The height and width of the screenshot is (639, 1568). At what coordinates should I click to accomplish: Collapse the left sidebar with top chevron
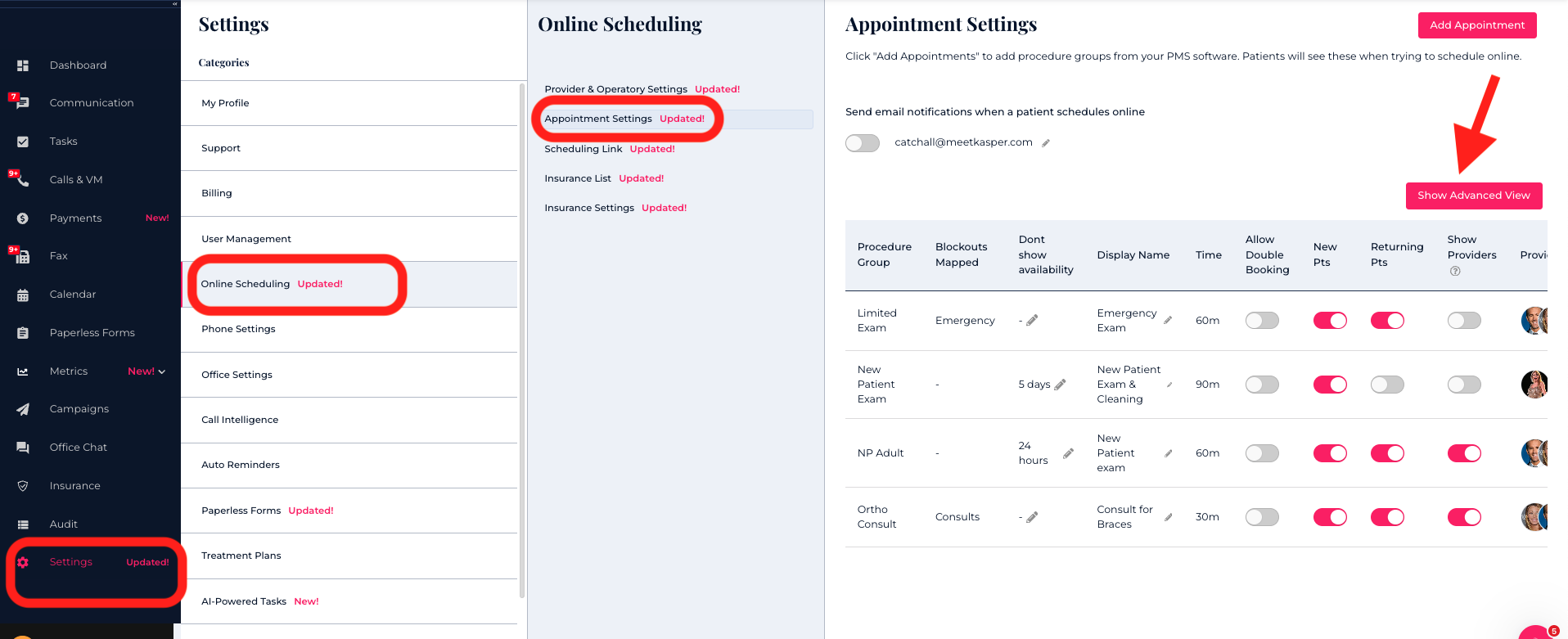(174, 3)
